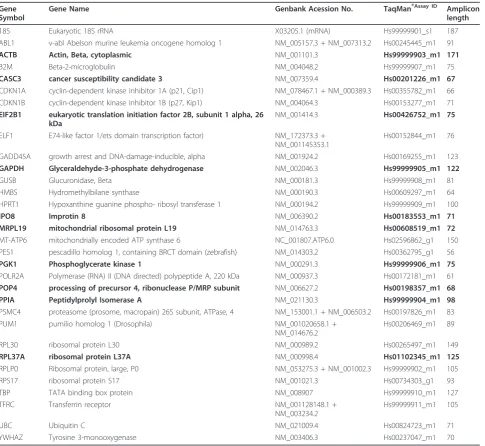Image resolution: width=485 pixels, height=446 pixels.
Task: Click amplicon length '187' for 18S
Action: point(452,31)
